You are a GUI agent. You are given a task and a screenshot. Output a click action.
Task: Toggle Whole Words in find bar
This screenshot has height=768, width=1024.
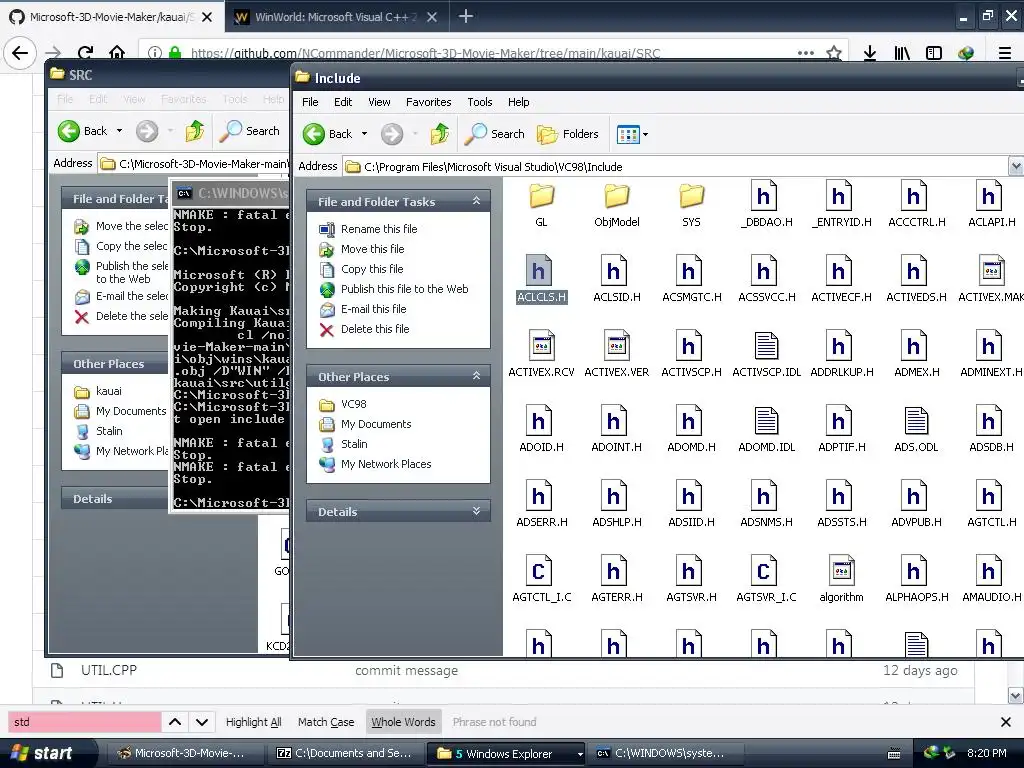click(x=404, y=722)
